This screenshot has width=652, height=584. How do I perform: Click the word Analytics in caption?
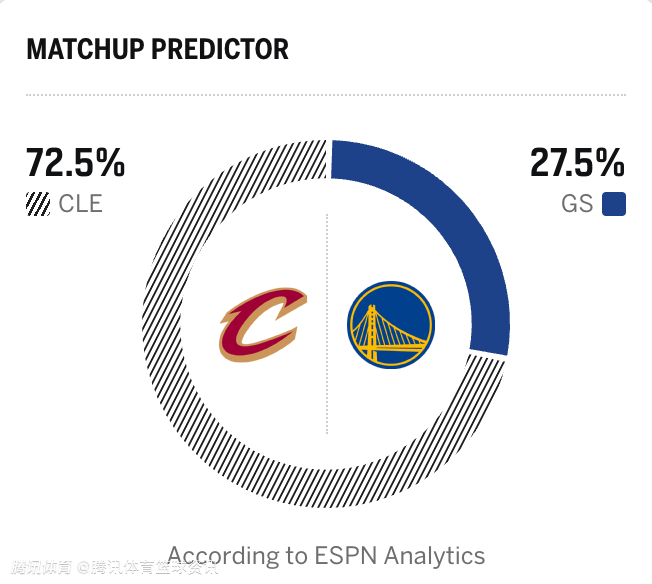(435, 556)
